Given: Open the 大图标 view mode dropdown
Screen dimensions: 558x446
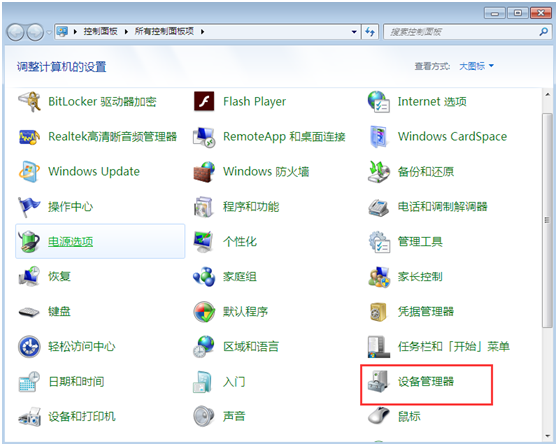Looking at the screenshot, I should pos(476,66).
